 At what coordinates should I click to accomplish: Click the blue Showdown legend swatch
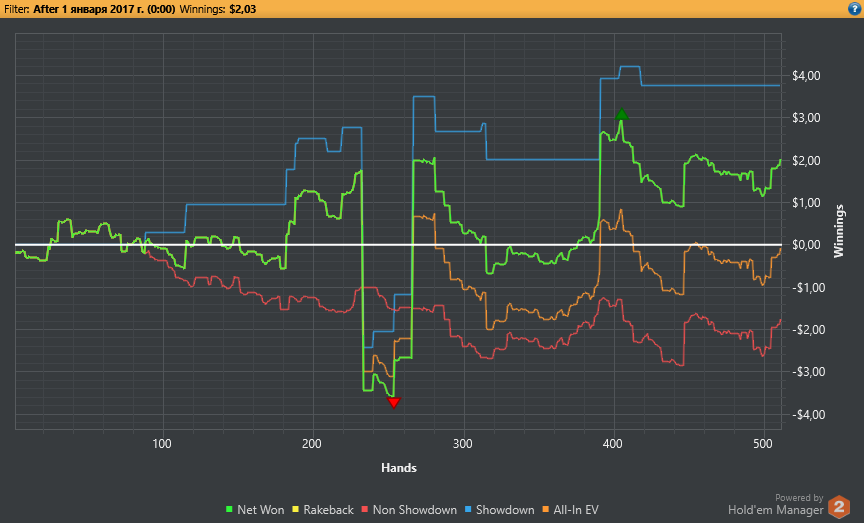(468, 510)
